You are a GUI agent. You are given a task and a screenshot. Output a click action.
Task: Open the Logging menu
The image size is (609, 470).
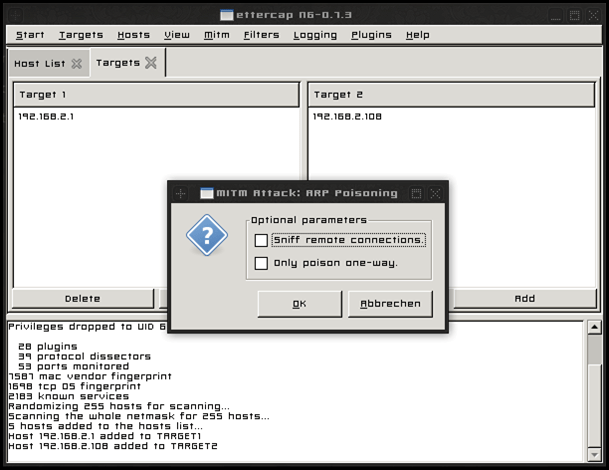tap(315, 35)
